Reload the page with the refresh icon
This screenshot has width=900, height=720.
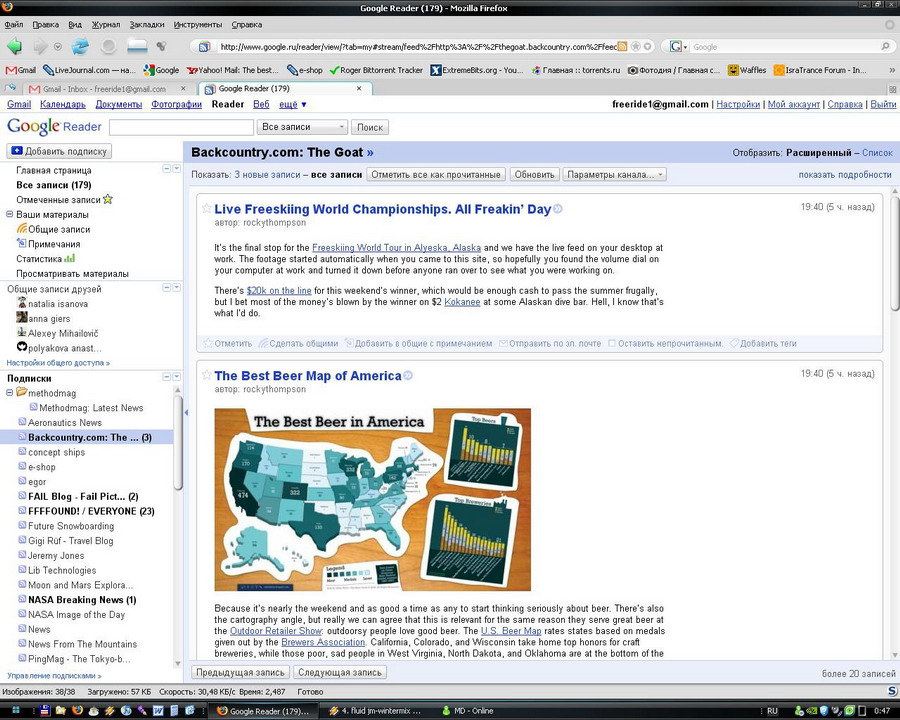coord(80,47)
